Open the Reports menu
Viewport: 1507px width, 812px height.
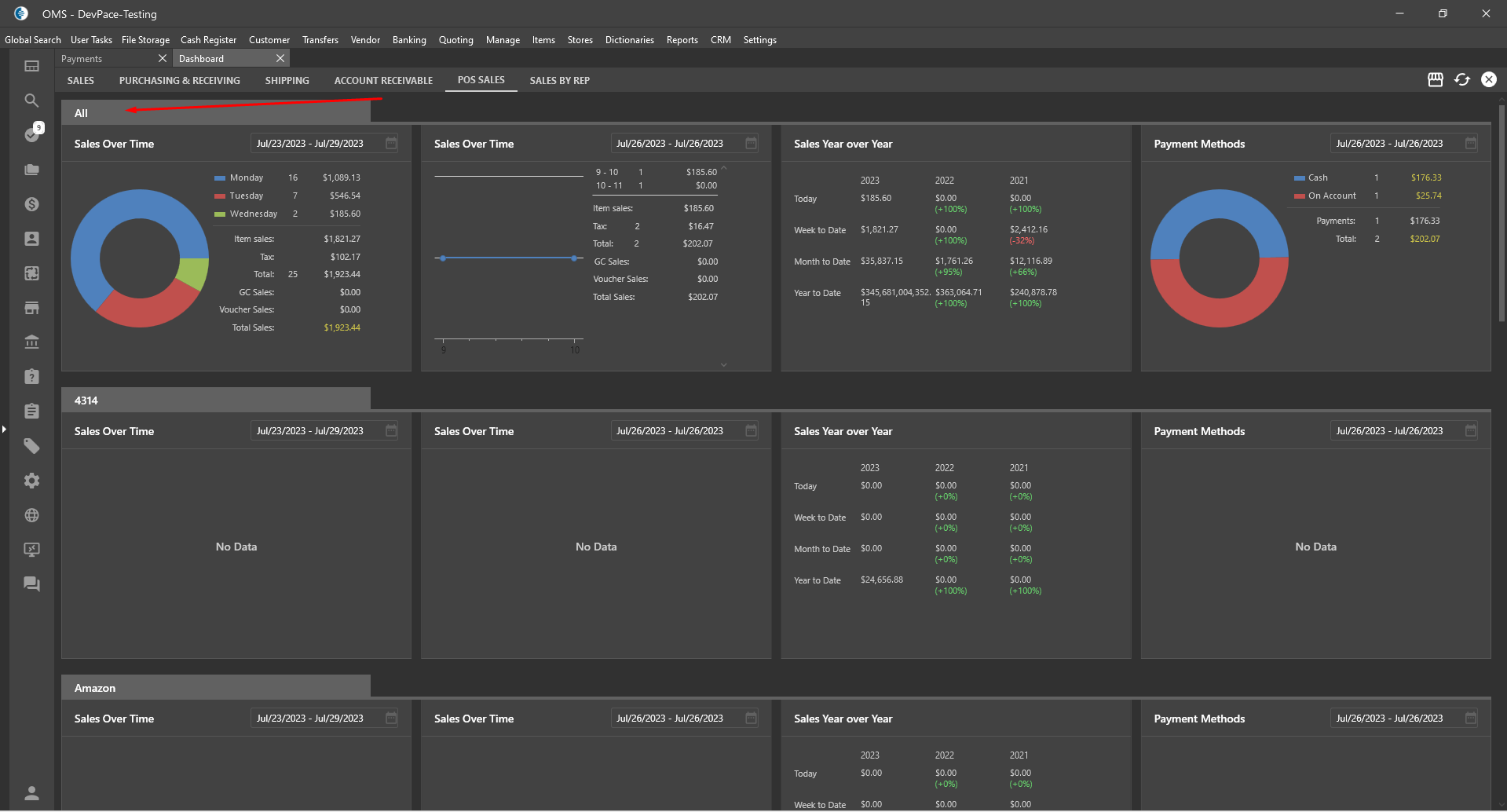click(682, 40)
